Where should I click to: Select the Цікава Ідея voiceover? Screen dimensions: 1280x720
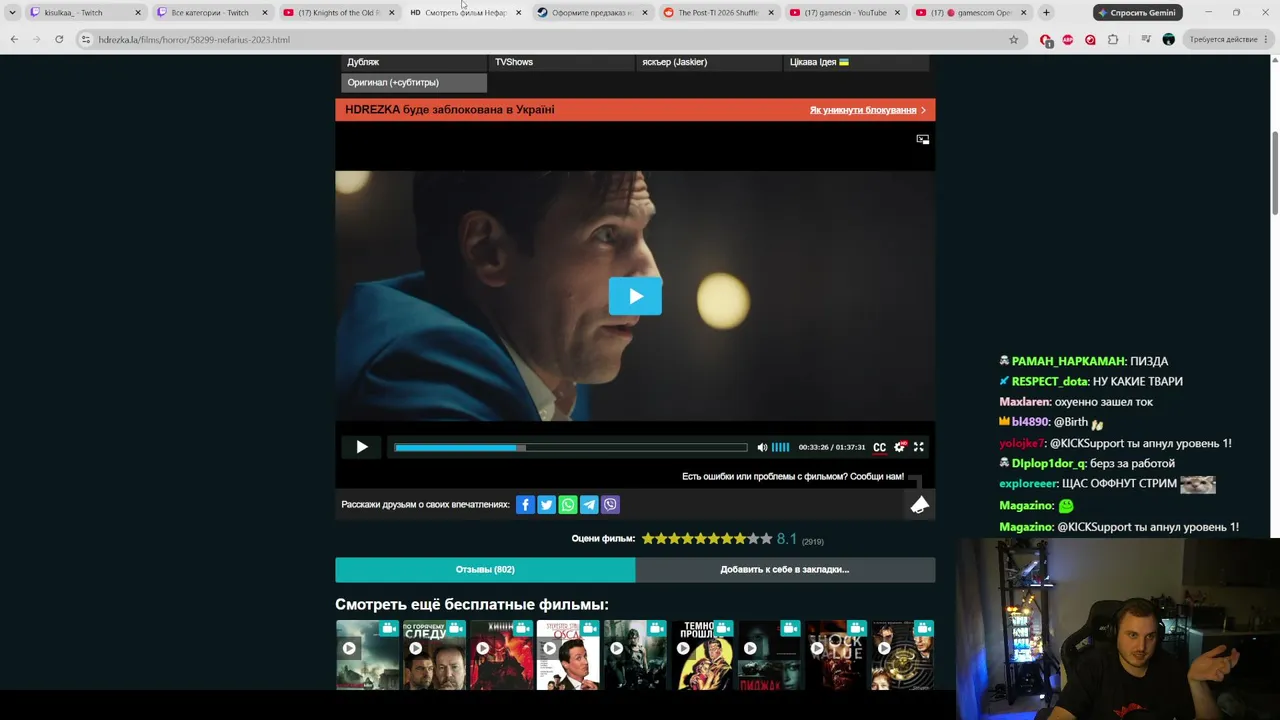(856, 62)
